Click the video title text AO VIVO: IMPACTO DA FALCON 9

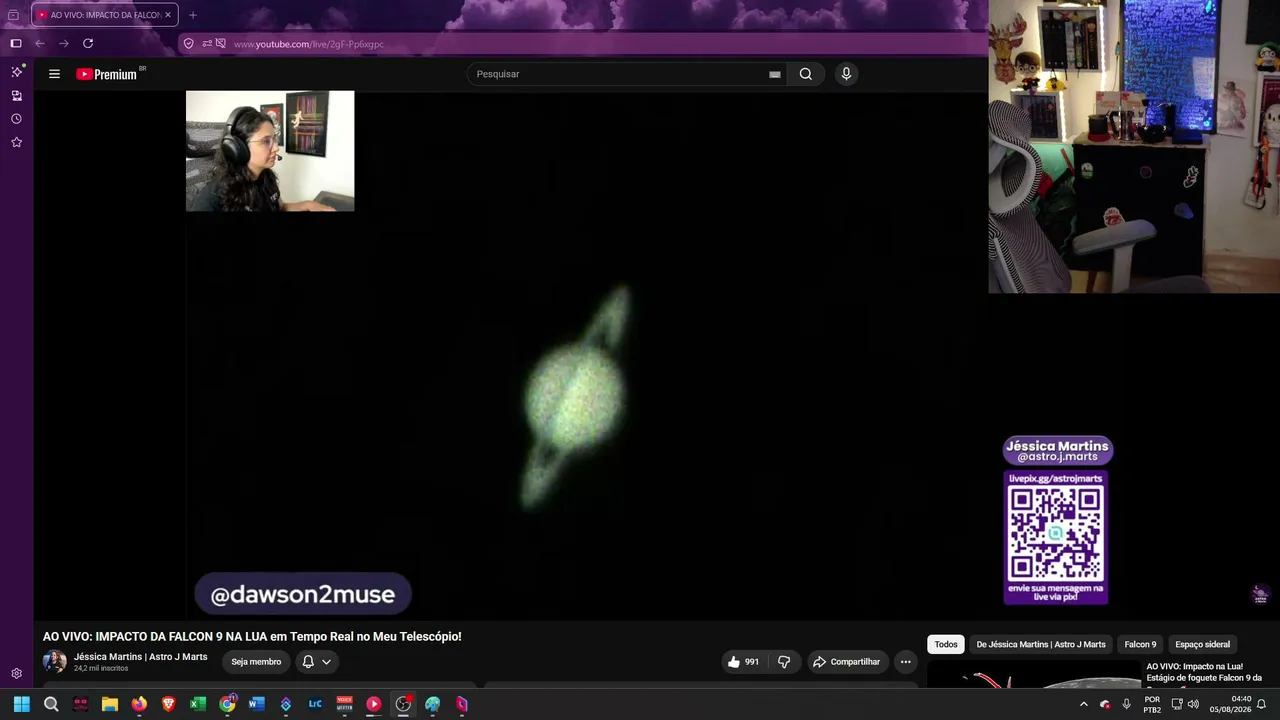[x=252, y=637]
